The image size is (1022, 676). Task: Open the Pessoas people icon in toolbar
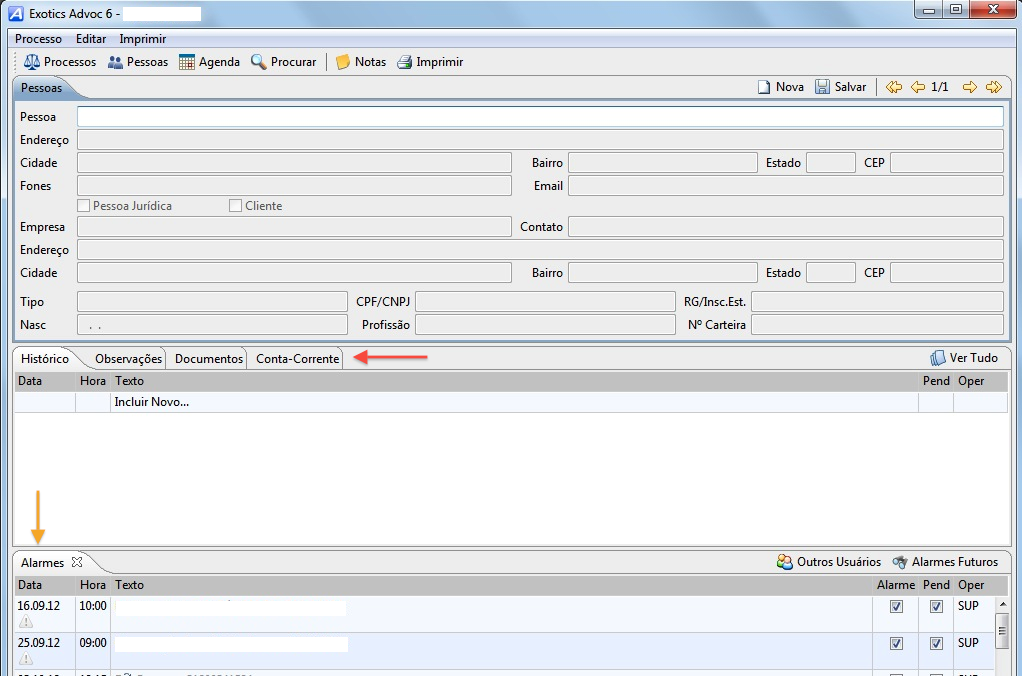pyautogui.click(x=115, y=62)
